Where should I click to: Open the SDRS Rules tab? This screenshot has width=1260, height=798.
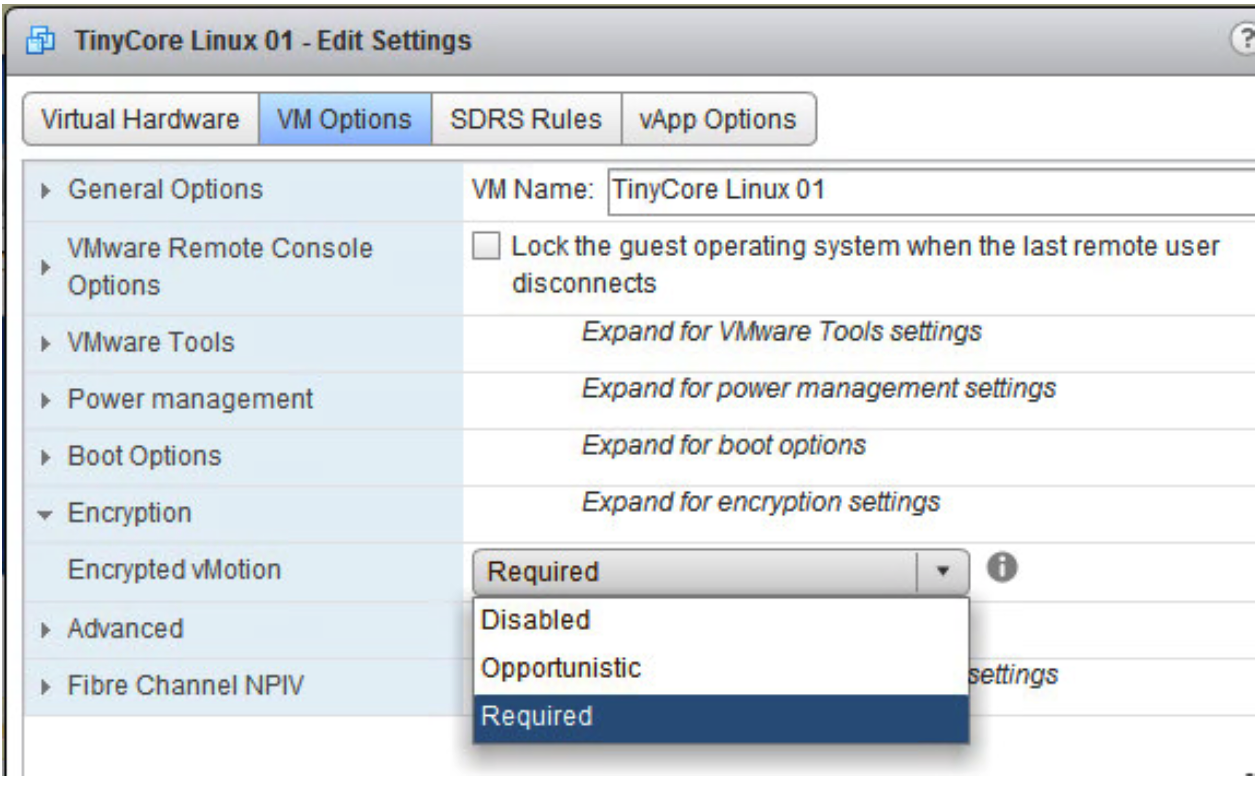[526, 120]
